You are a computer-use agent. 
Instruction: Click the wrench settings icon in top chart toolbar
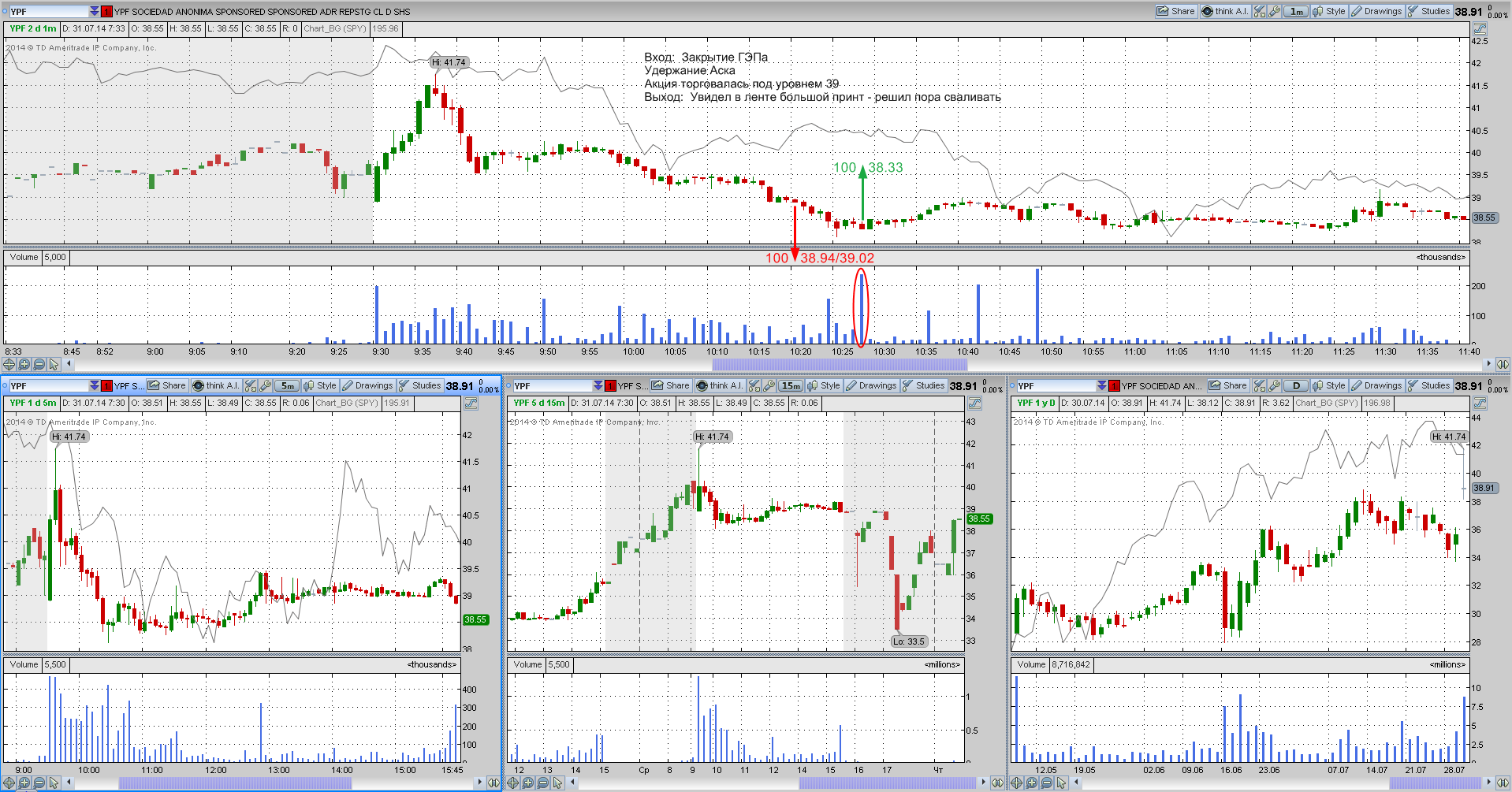[1274, 11]
